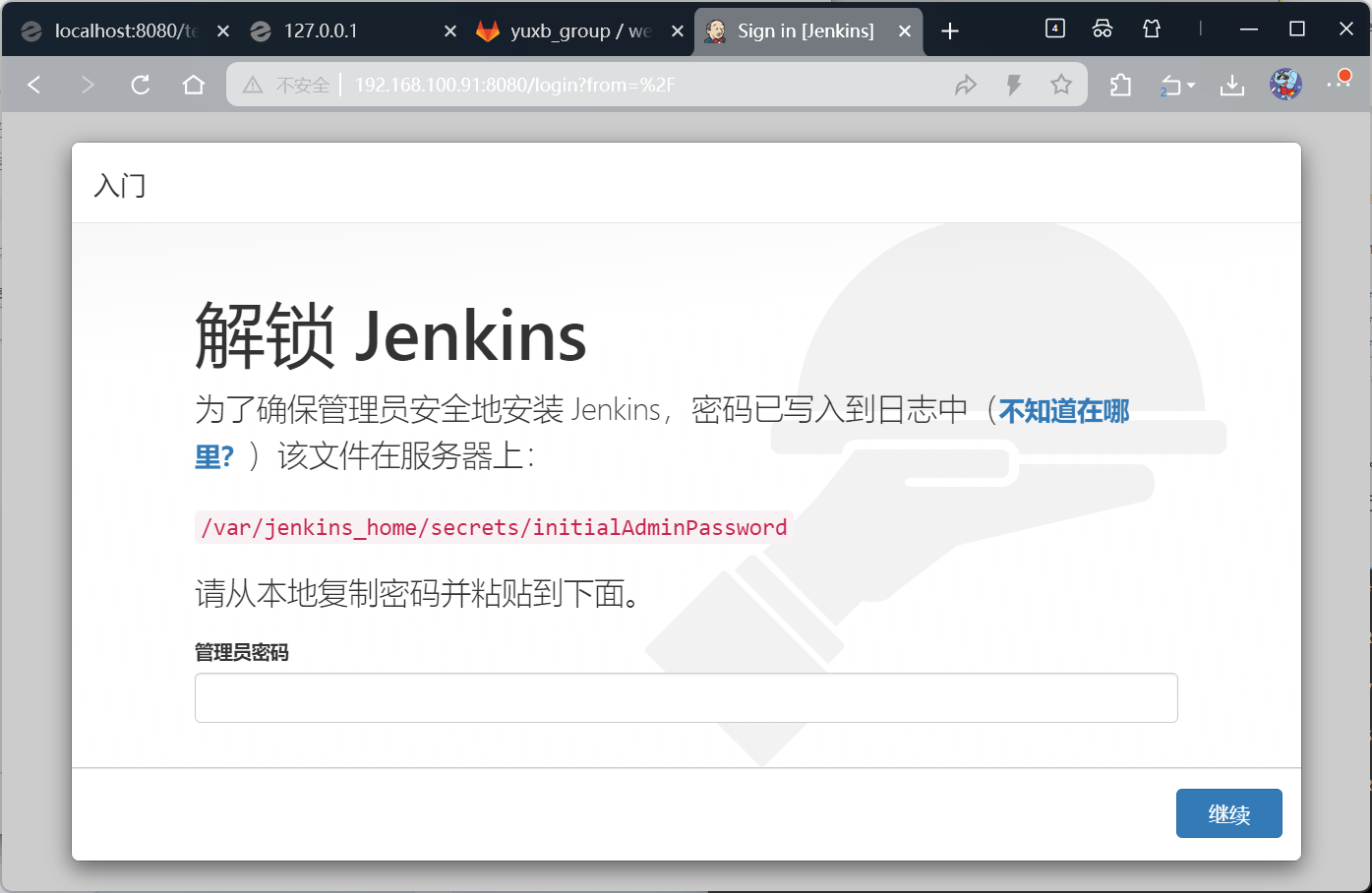Click the share arrow icon in address bar
1372x893 pixels.
[966, 86]
